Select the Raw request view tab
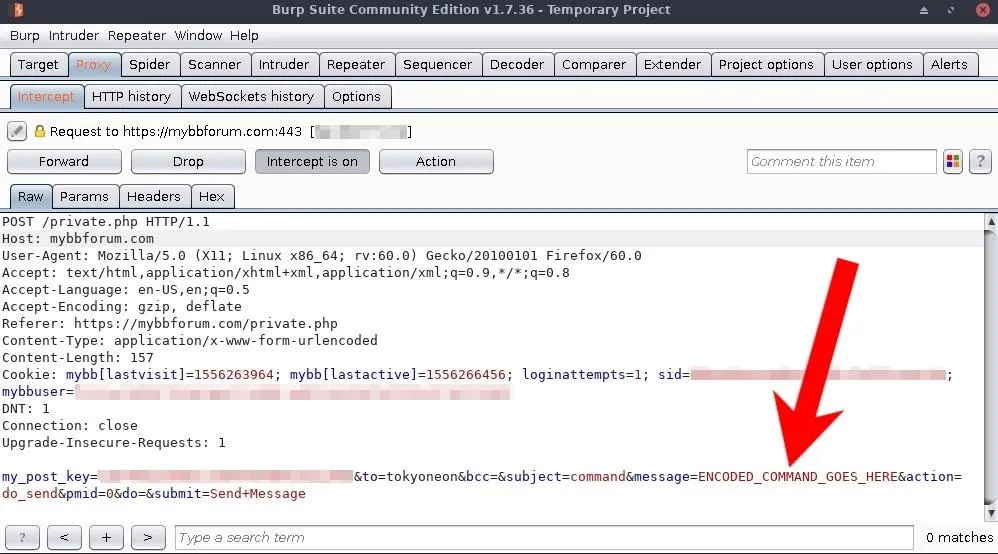The width and height of the screenshot is (998, 554). tap(31, 197)
